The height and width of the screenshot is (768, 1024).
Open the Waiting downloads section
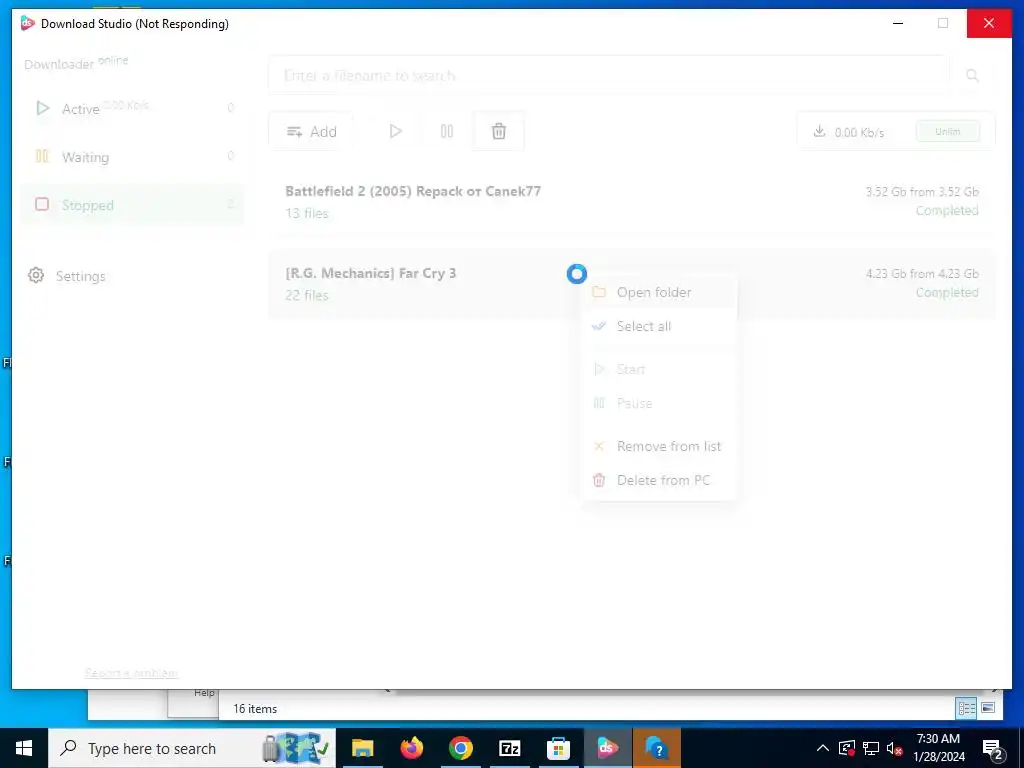click(x=133, y=157)
